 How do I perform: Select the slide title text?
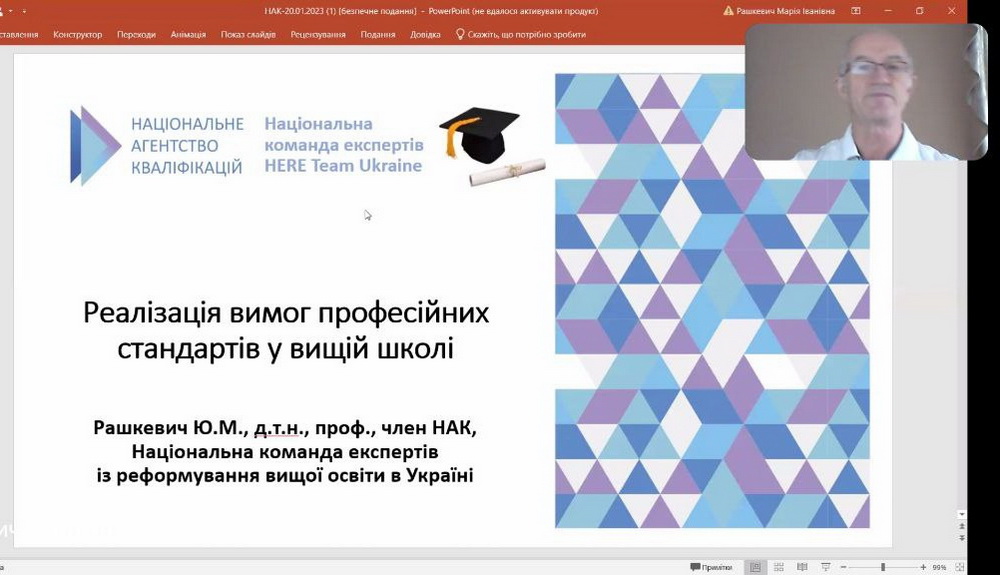286,330
